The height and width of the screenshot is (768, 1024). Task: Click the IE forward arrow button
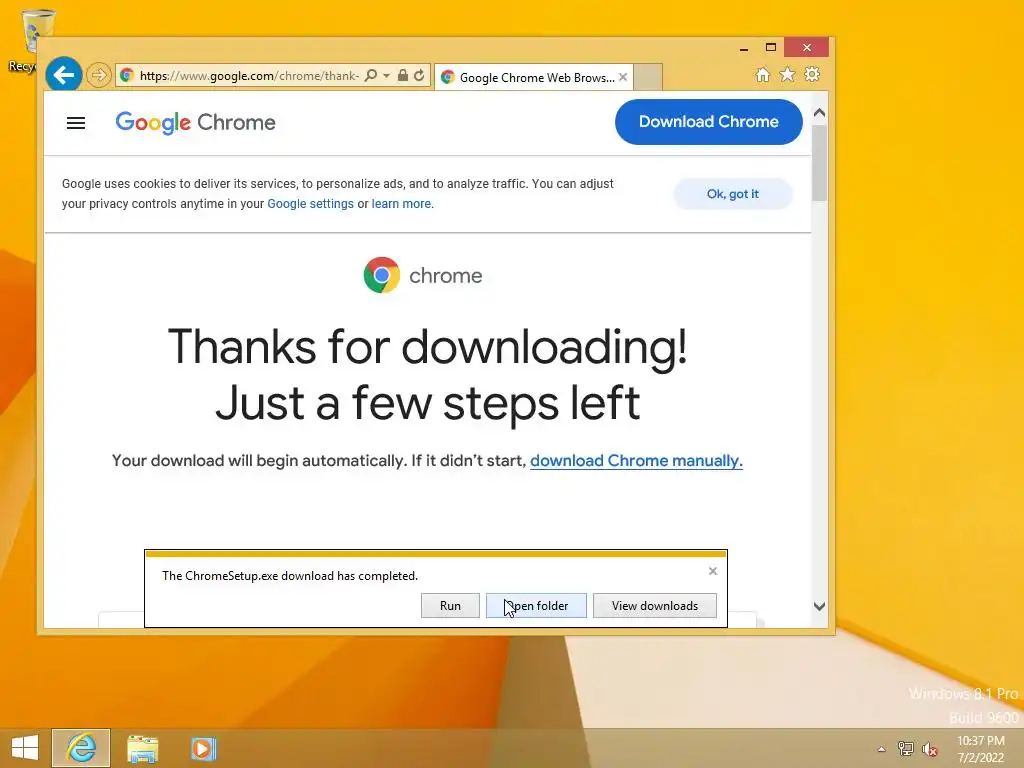click(x=99, y=75)
